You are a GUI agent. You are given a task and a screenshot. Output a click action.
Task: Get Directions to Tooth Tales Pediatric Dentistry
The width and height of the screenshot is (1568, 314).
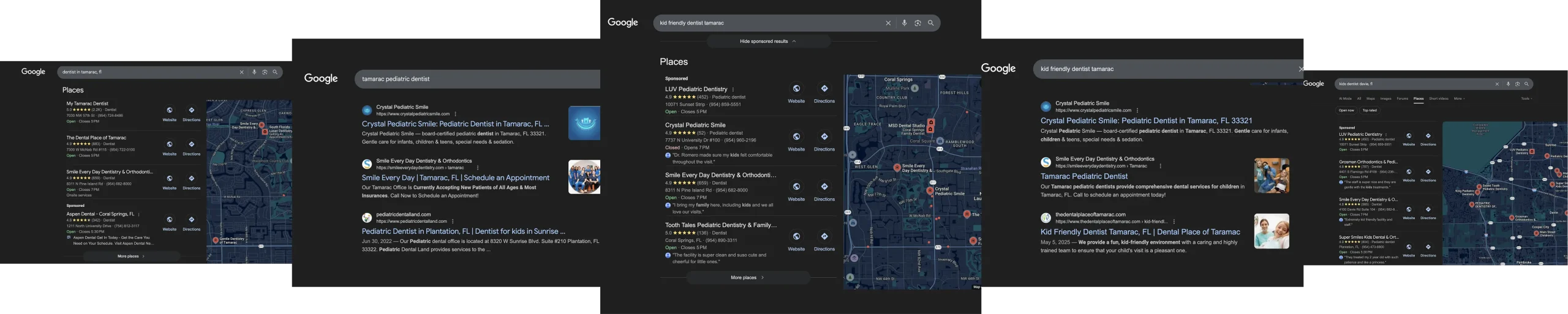click(x=824, y=240)
